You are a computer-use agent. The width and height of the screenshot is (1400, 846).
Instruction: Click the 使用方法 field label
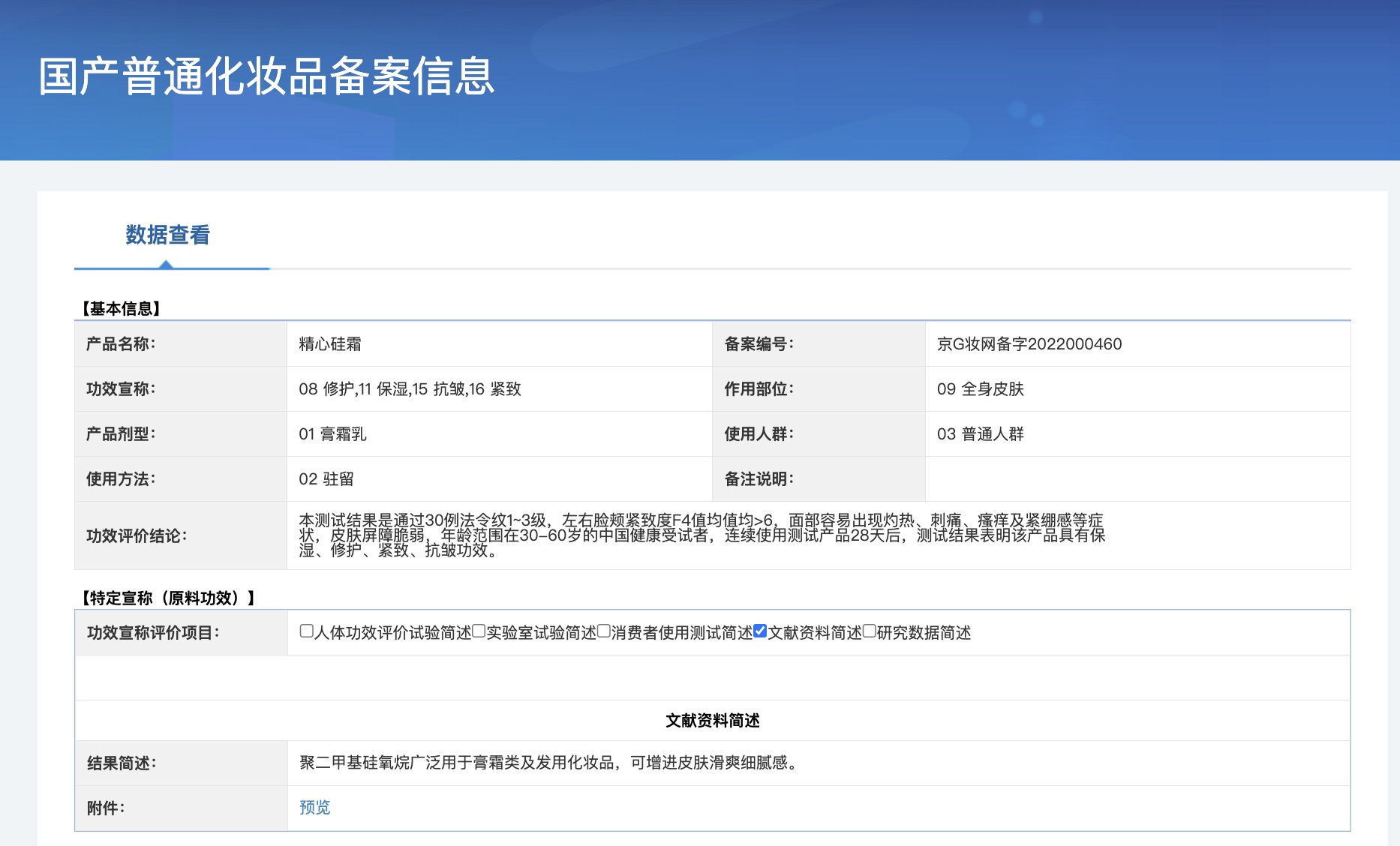121,479
